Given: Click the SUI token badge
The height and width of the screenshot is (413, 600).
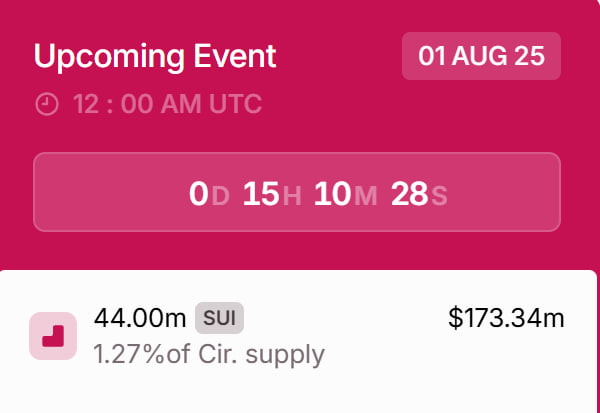Looking at the screenshot, I should [x=219, y=318].
